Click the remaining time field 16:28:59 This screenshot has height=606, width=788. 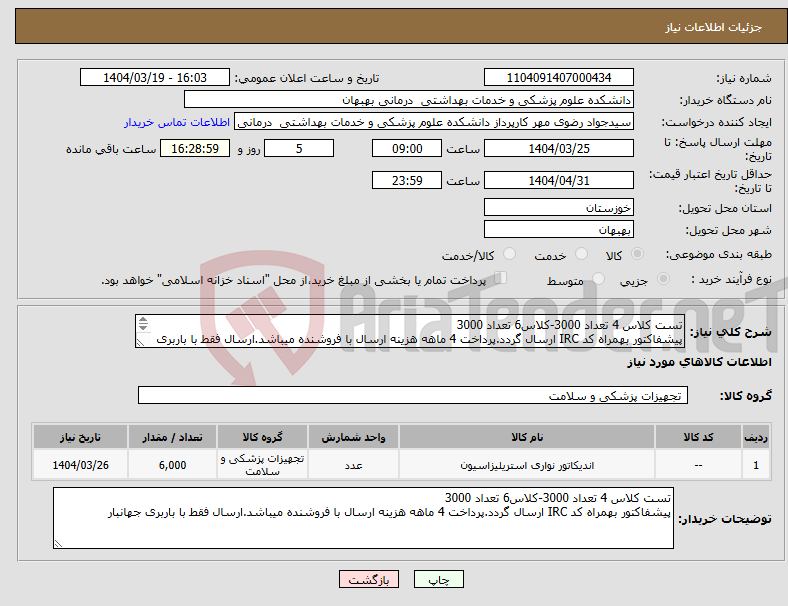click(x=195, y=148)
